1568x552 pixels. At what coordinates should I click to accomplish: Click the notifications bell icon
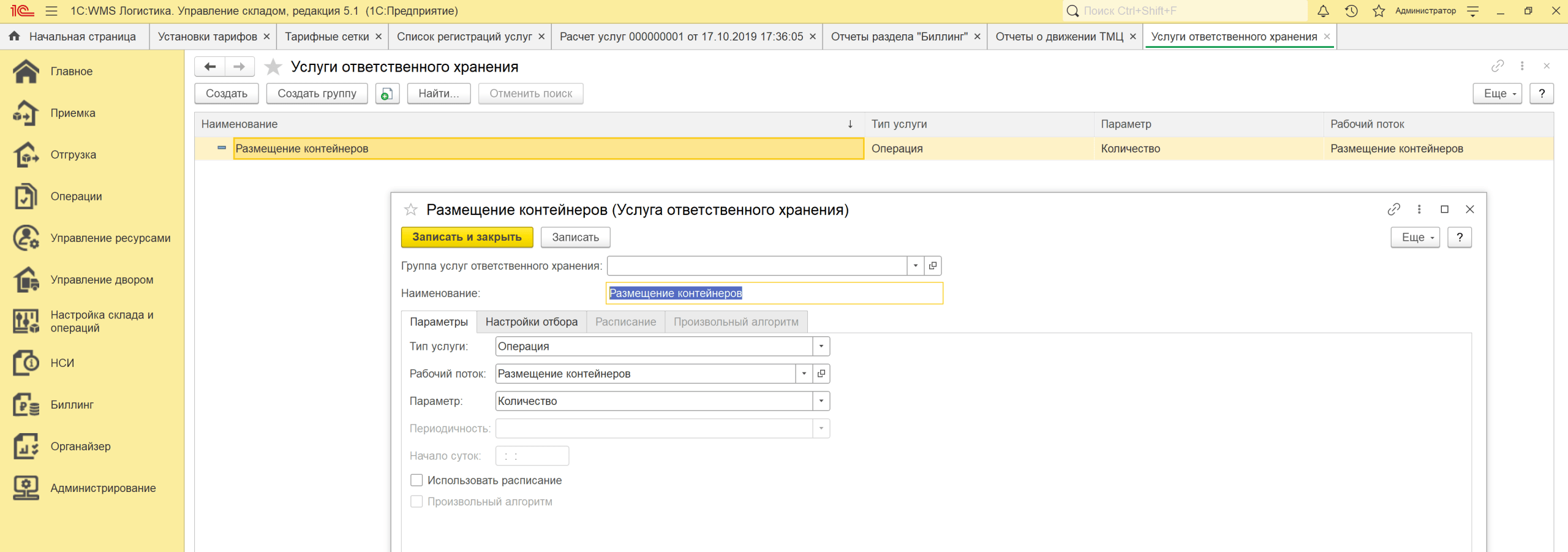pos(1323,11)
